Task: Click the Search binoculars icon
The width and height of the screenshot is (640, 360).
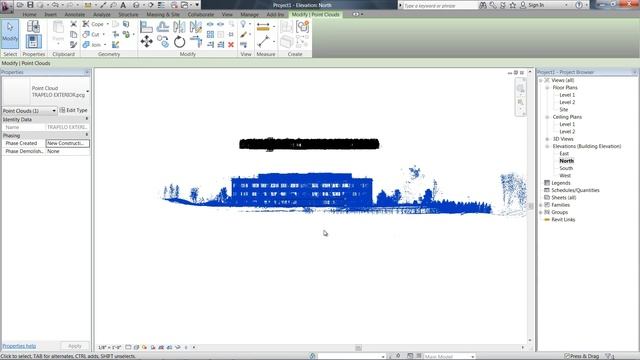Action: [x=483, y=5]
